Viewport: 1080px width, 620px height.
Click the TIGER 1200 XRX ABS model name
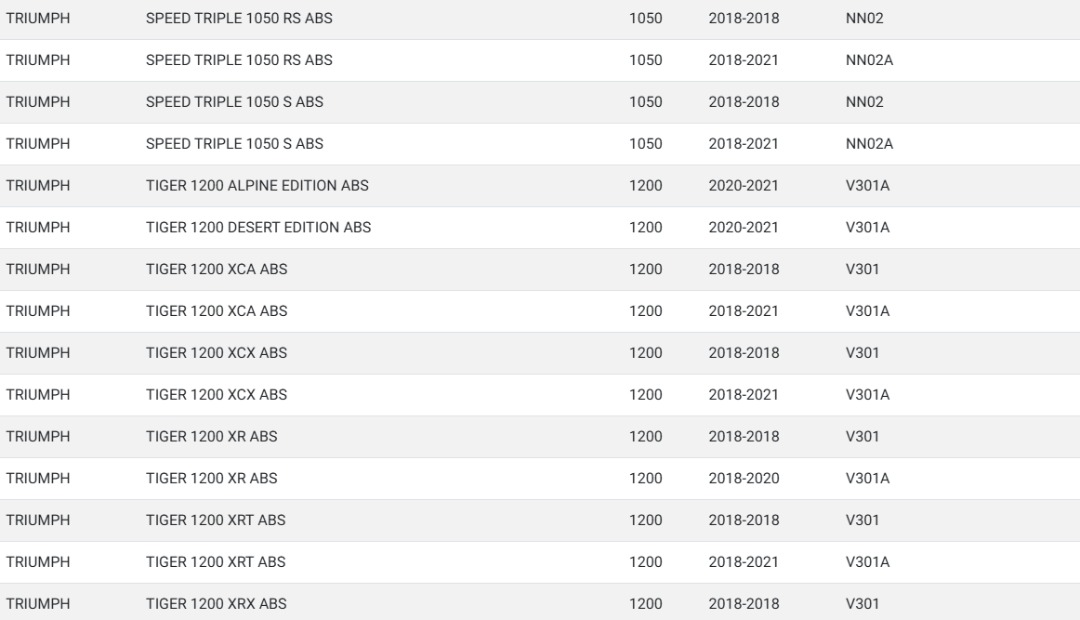tap(216, 604)
